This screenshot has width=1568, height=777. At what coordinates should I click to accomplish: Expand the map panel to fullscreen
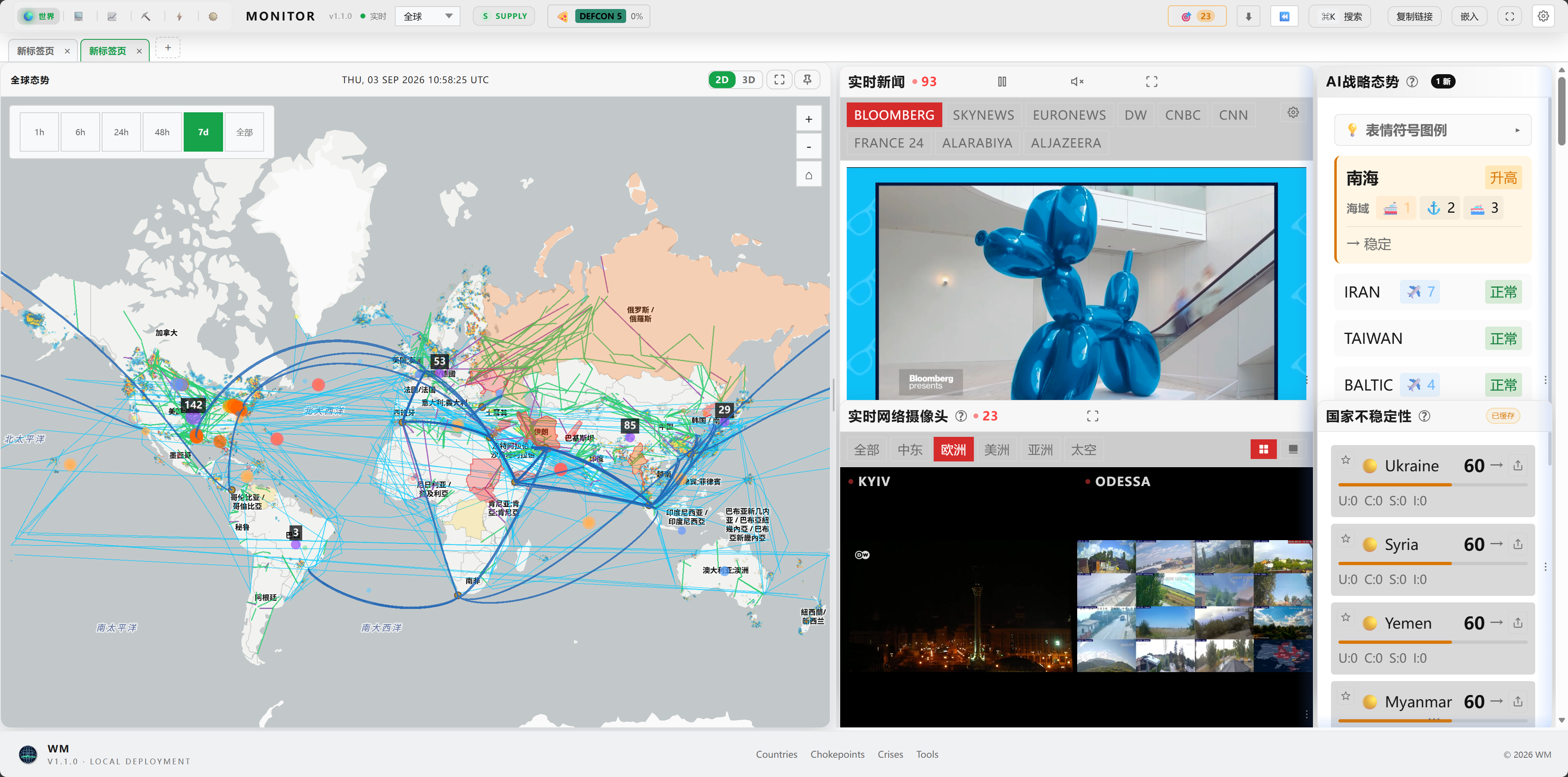pyautogui.click(x=779, y=80)
